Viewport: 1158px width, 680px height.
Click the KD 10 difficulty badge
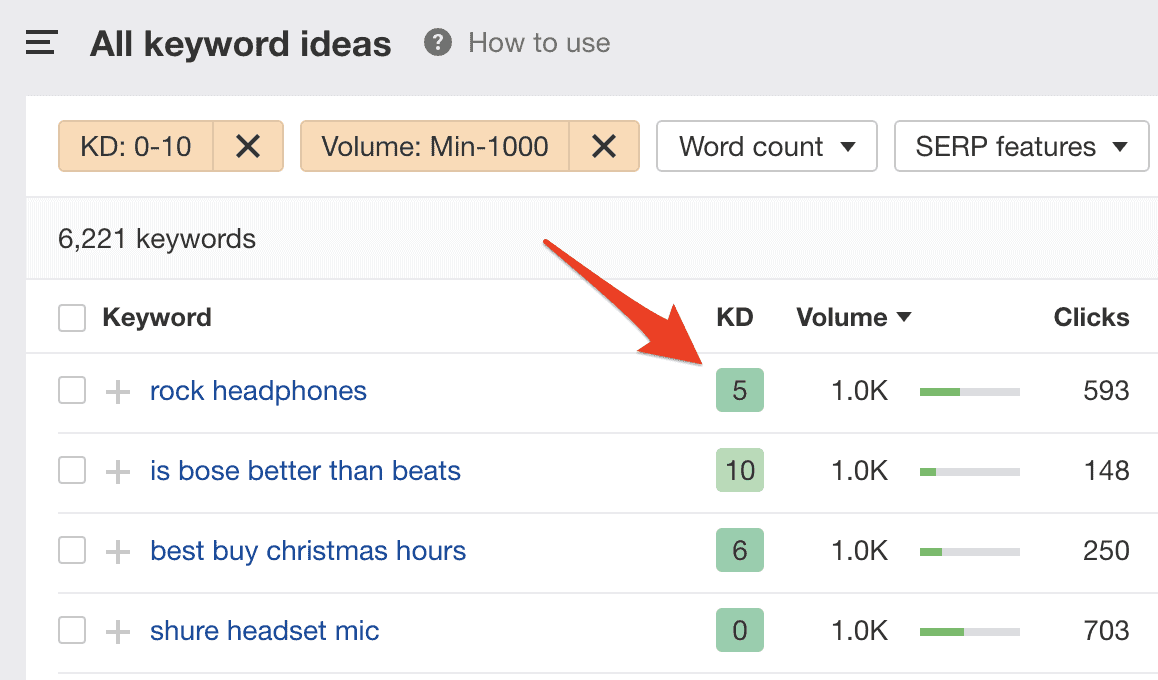[740, 471]
